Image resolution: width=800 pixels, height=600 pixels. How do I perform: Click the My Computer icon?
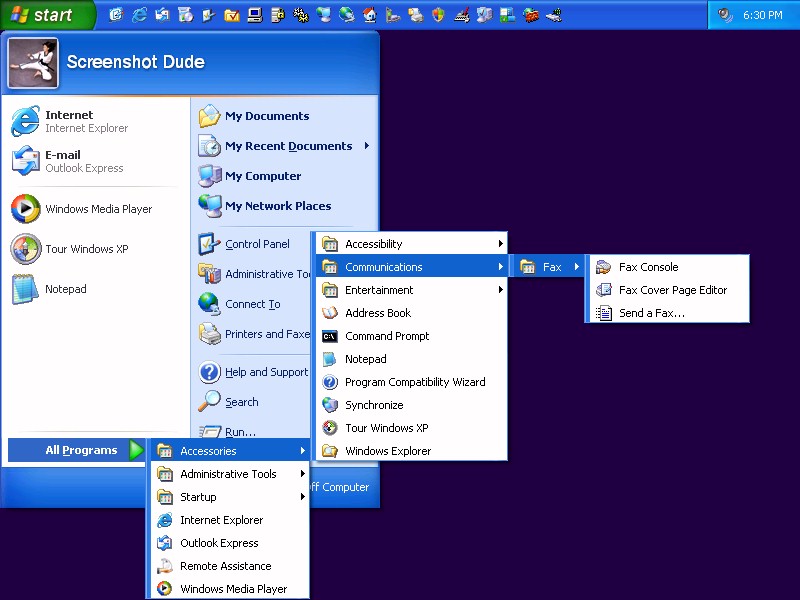pos(210,176)
